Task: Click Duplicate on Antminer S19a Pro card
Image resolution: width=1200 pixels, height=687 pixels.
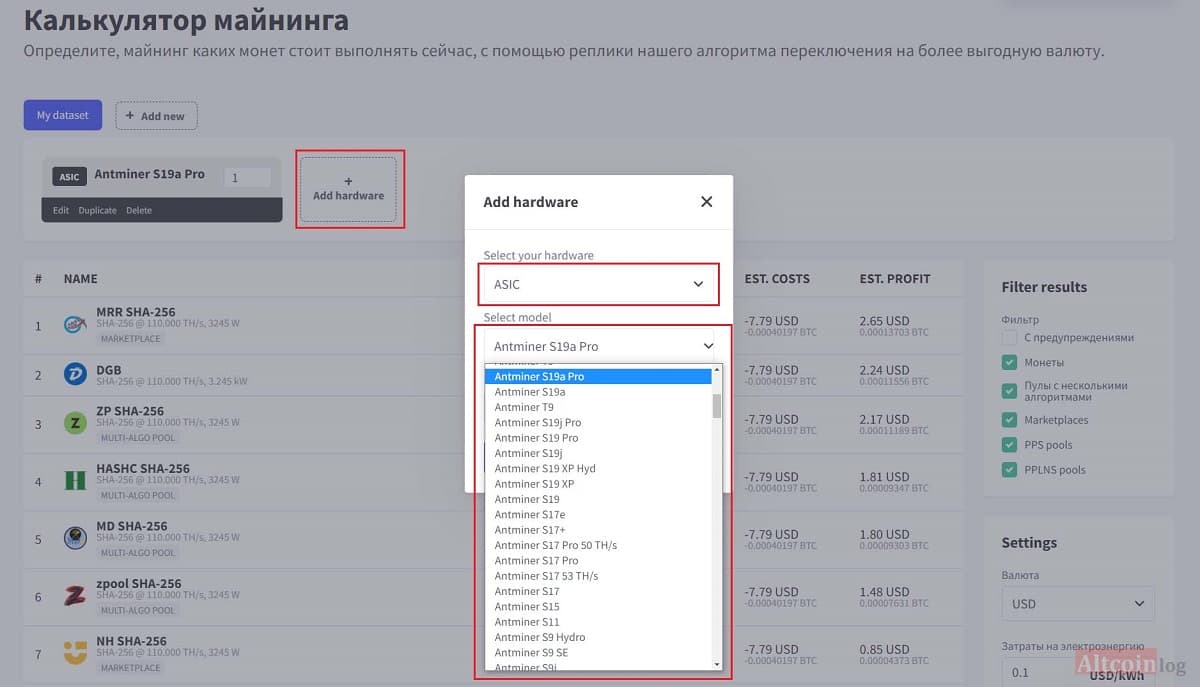Action: [97, 211]
